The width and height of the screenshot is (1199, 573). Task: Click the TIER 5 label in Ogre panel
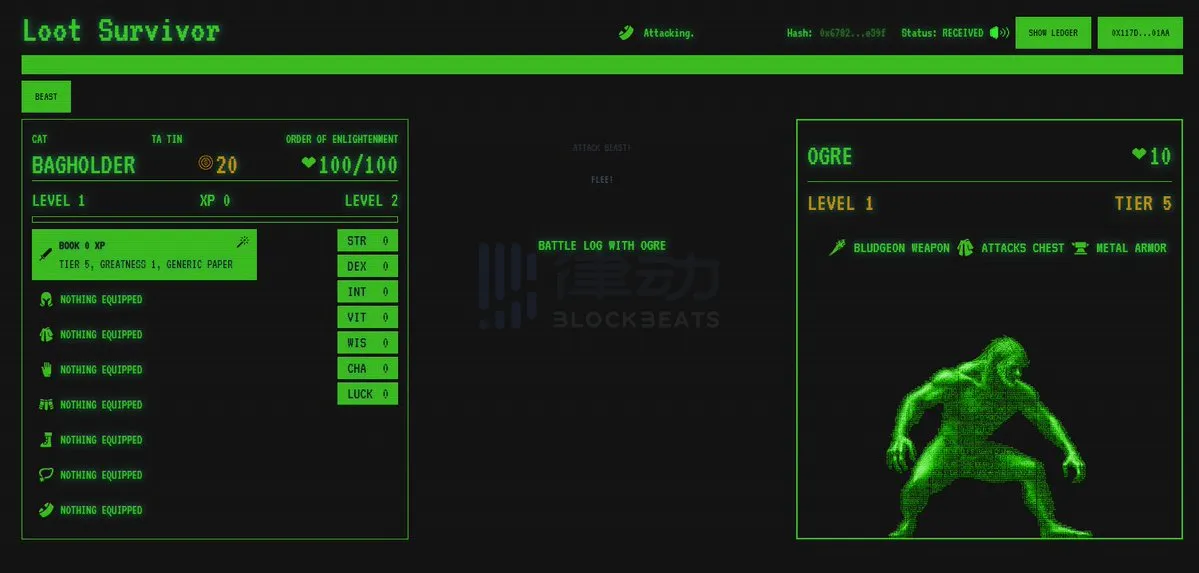[x=1143, y=203]
